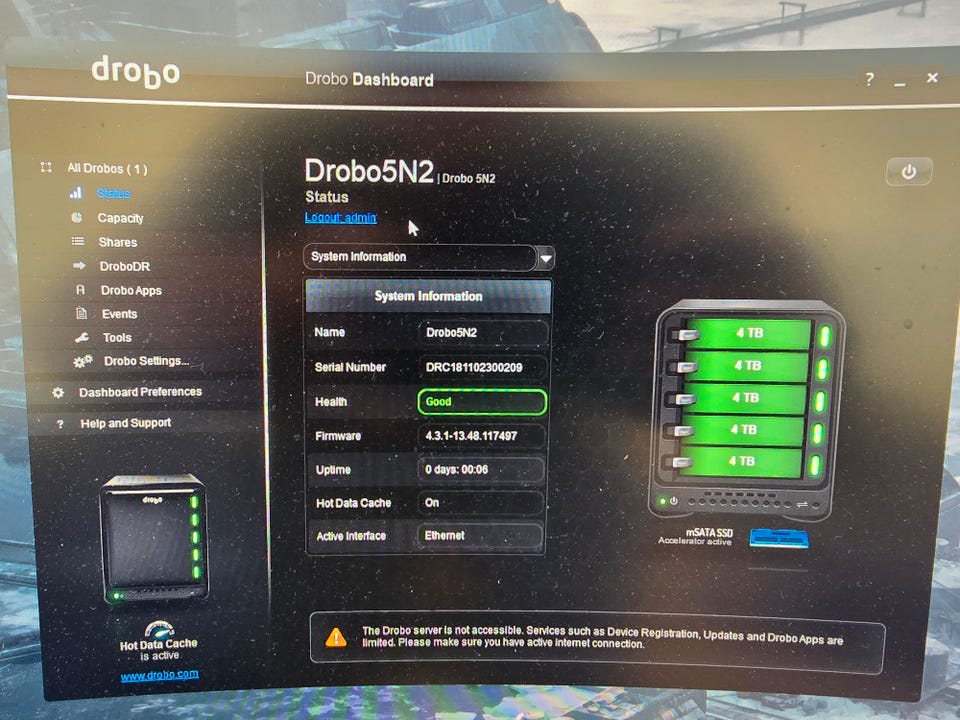The image size is (960, 720).
Task: View Events log
Action: [119, 314]
